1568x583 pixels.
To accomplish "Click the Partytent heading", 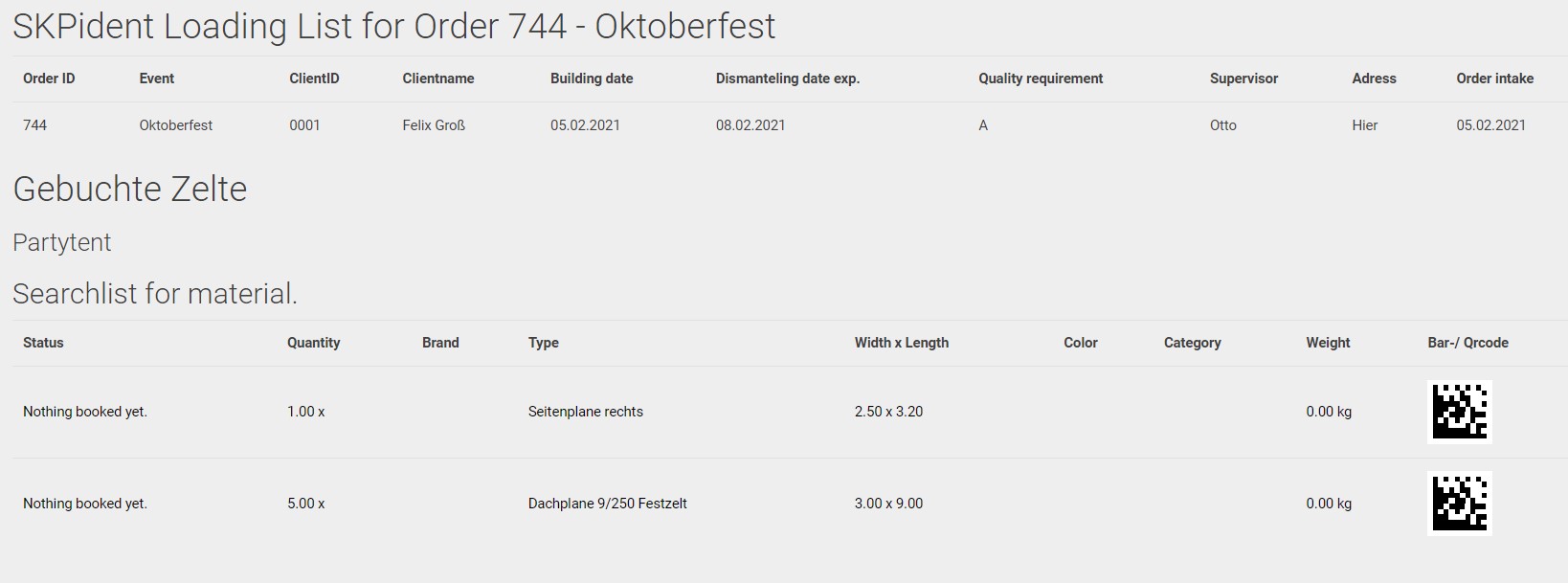I will [x=62, y=243].
